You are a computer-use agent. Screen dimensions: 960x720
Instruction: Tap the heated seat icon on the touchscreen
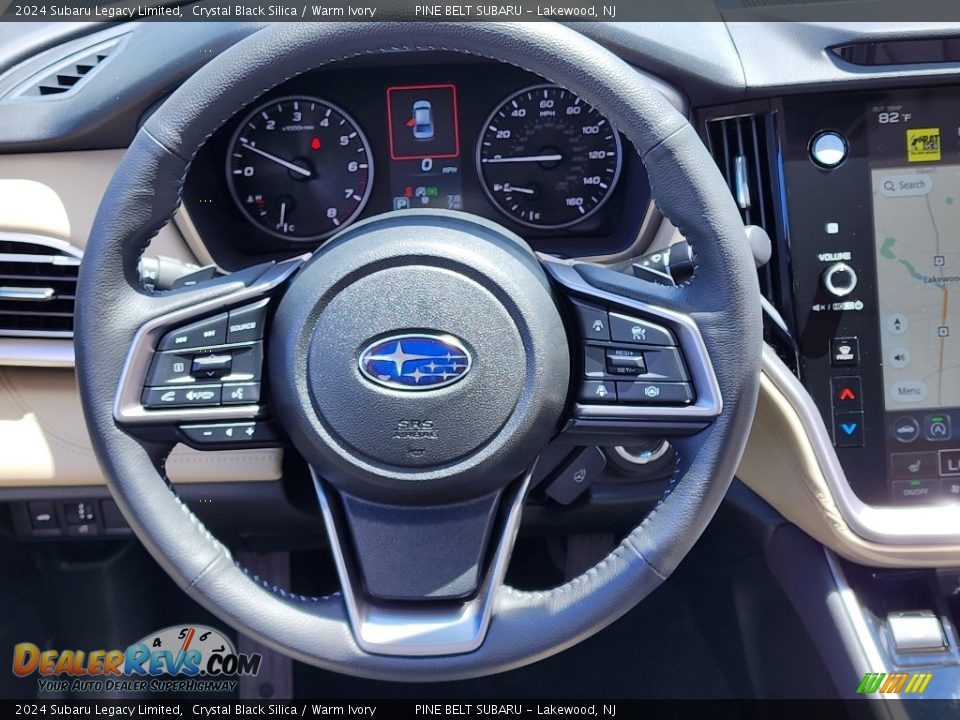pos(913,467)
